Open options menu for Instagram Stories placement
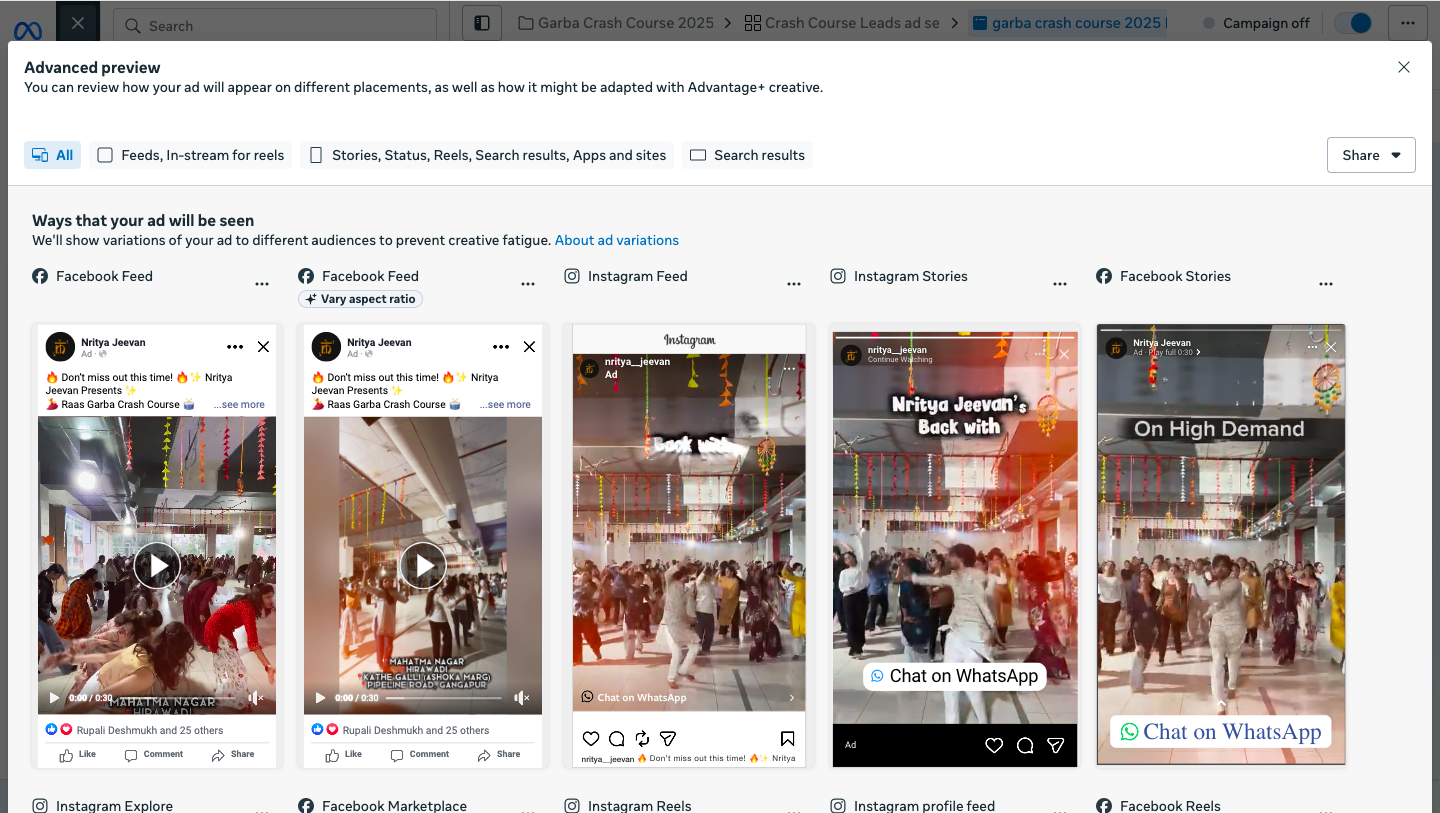 pos(1060,284)
